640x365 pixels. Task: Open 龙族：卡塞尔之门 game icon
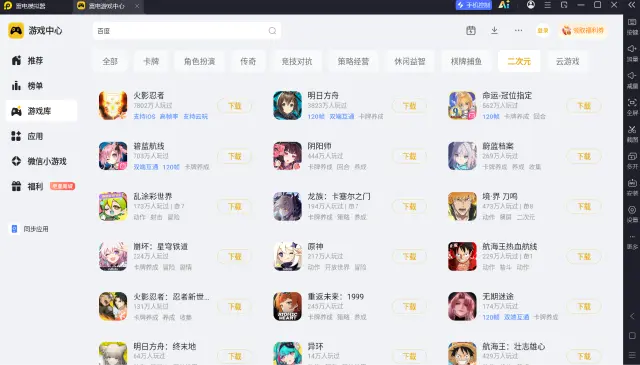(x=287, y=207)
